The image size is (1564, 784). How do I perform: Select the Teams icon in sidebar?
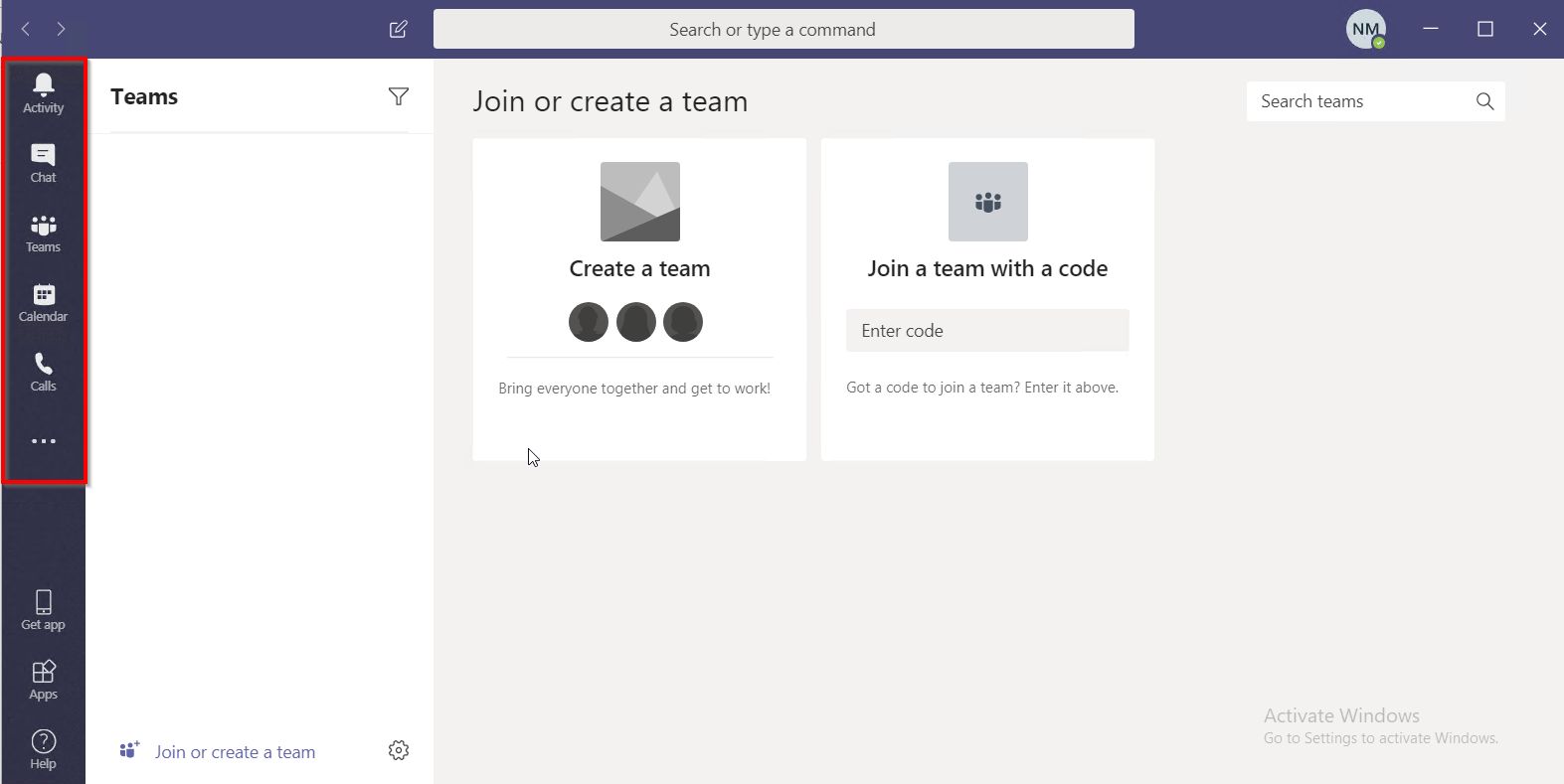43,233
